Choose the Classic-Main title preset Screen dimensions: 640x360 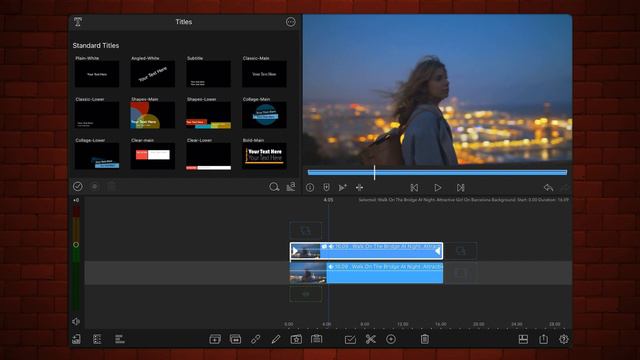point(264,74)
